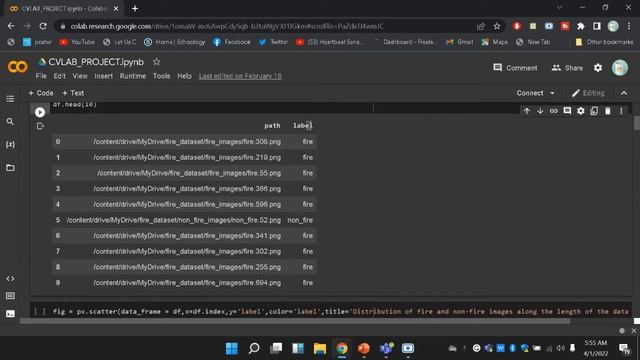Rename notebook title CVLAB_PROJECT.ipynb
Viewport: 640px width, 360px height.
(96, 62)
